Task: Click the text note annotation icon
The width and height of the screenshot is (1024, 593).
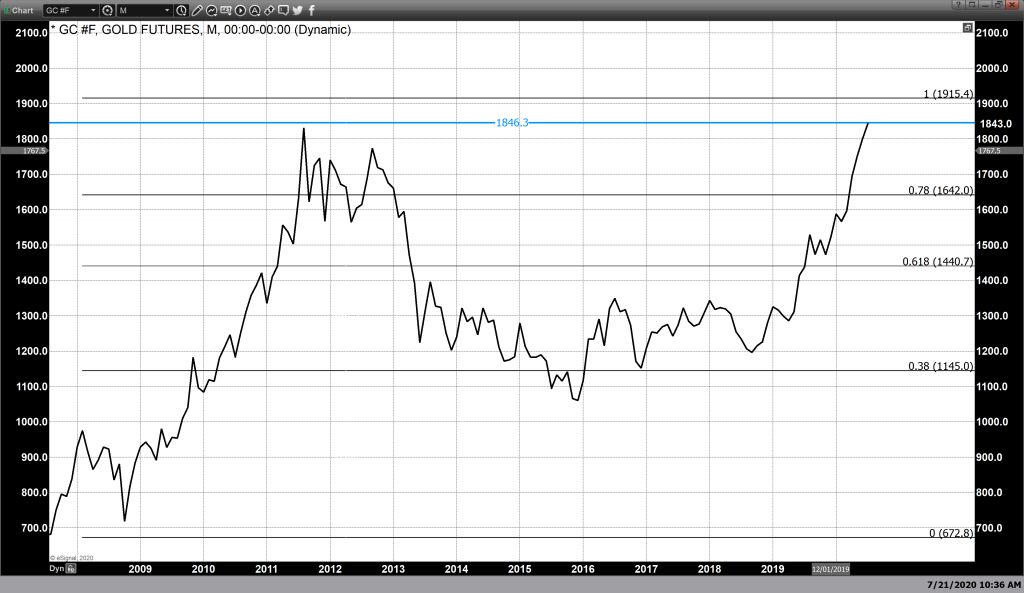Action: [227, 10]
